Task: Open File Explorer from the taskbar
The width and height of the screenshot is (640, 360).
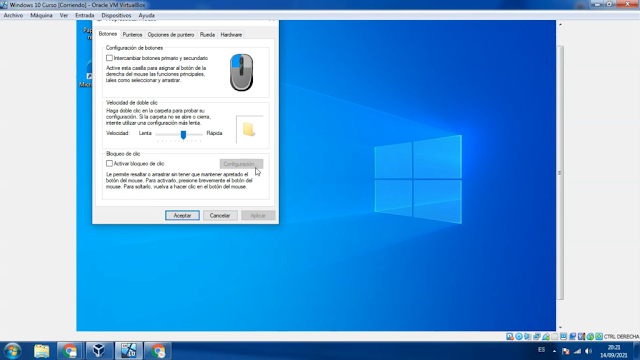Action: coord(41,351)
